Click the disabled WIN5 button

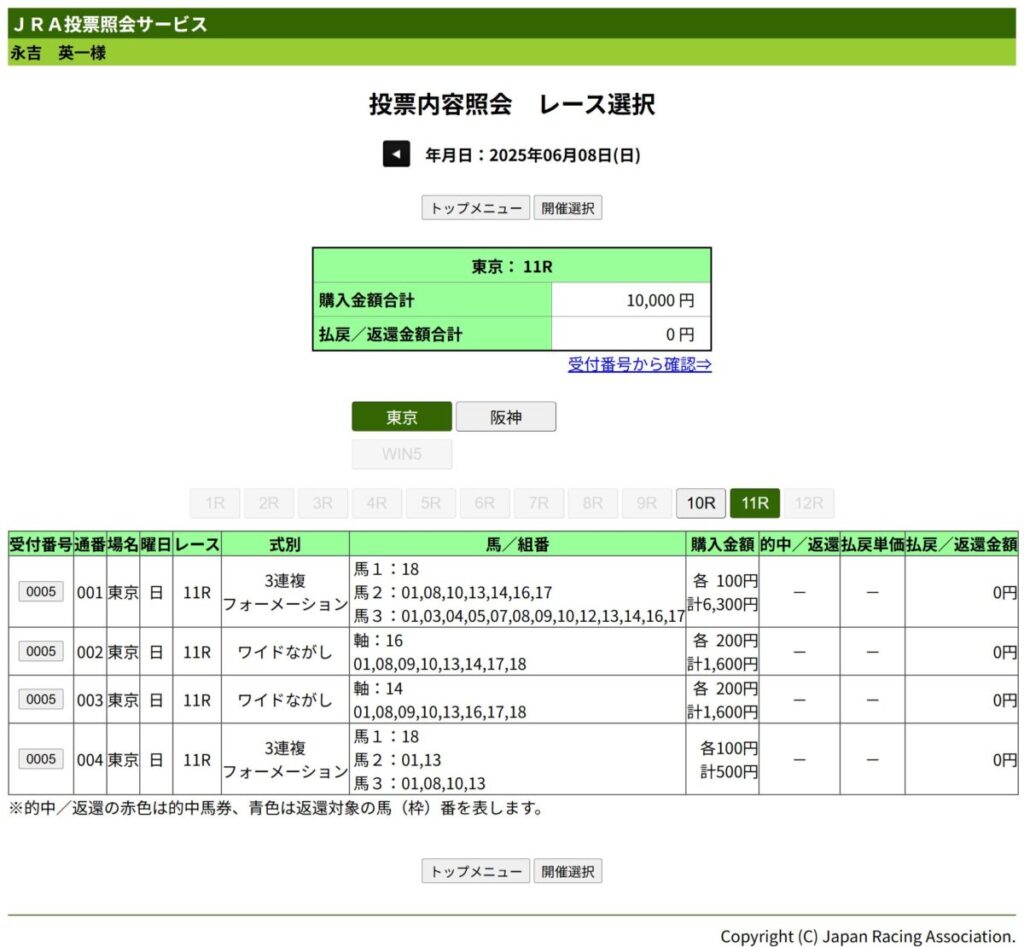point(402,454)
